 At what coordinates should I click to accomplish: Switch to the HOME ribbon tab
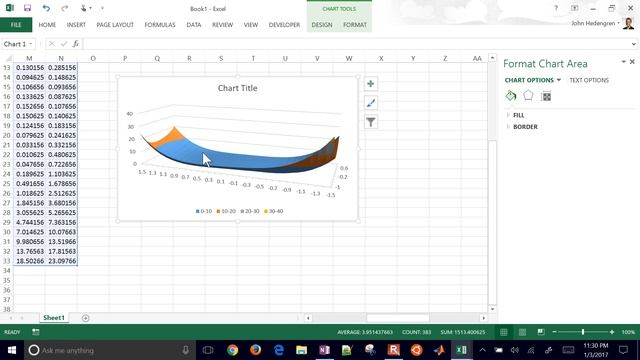47,25
